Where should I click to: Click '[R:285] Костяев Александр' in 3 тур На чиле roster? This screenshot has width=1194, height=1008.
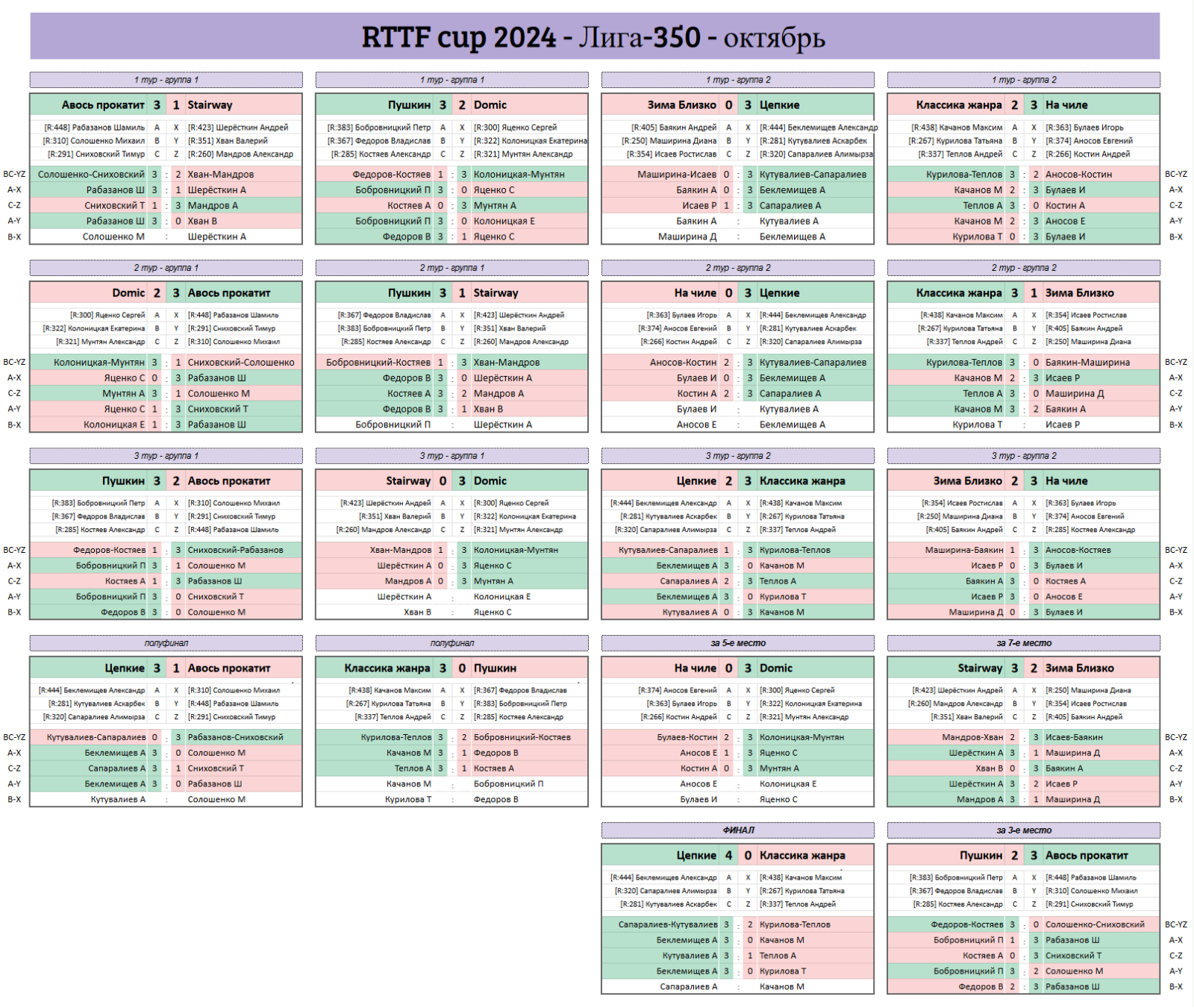1090,530
